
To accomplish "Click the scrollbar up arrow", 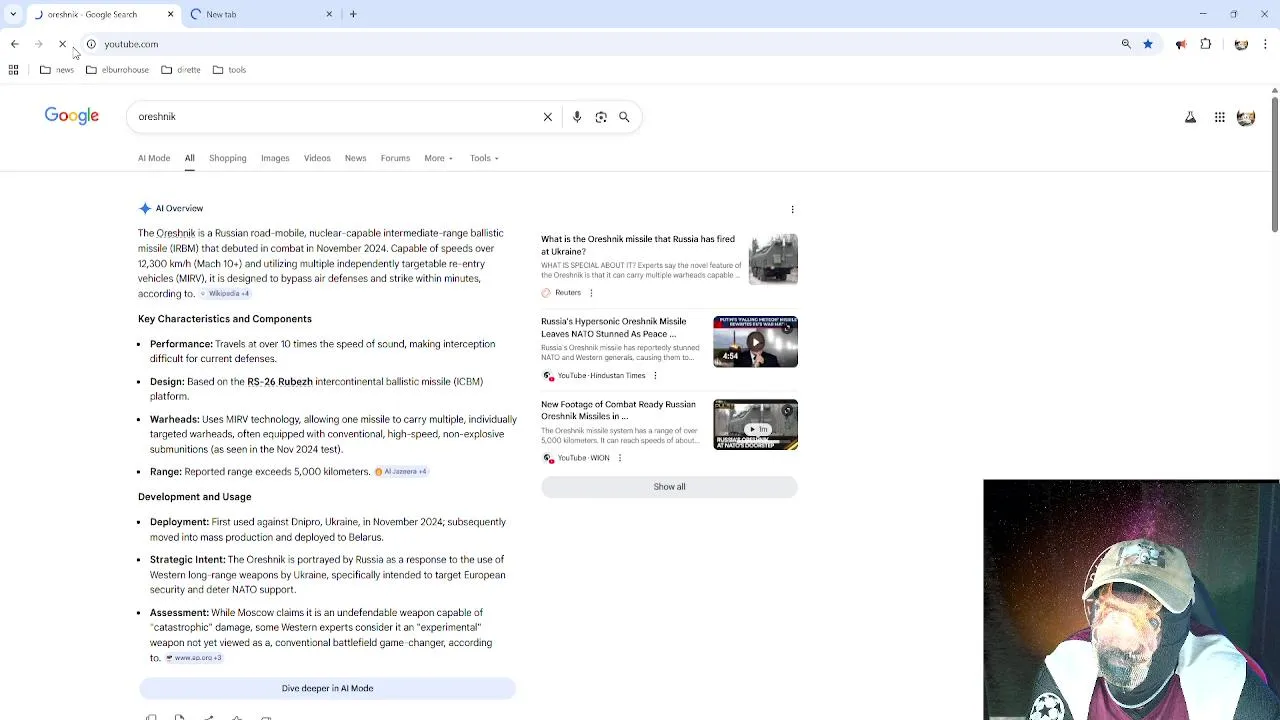I will pos(1274,91).
